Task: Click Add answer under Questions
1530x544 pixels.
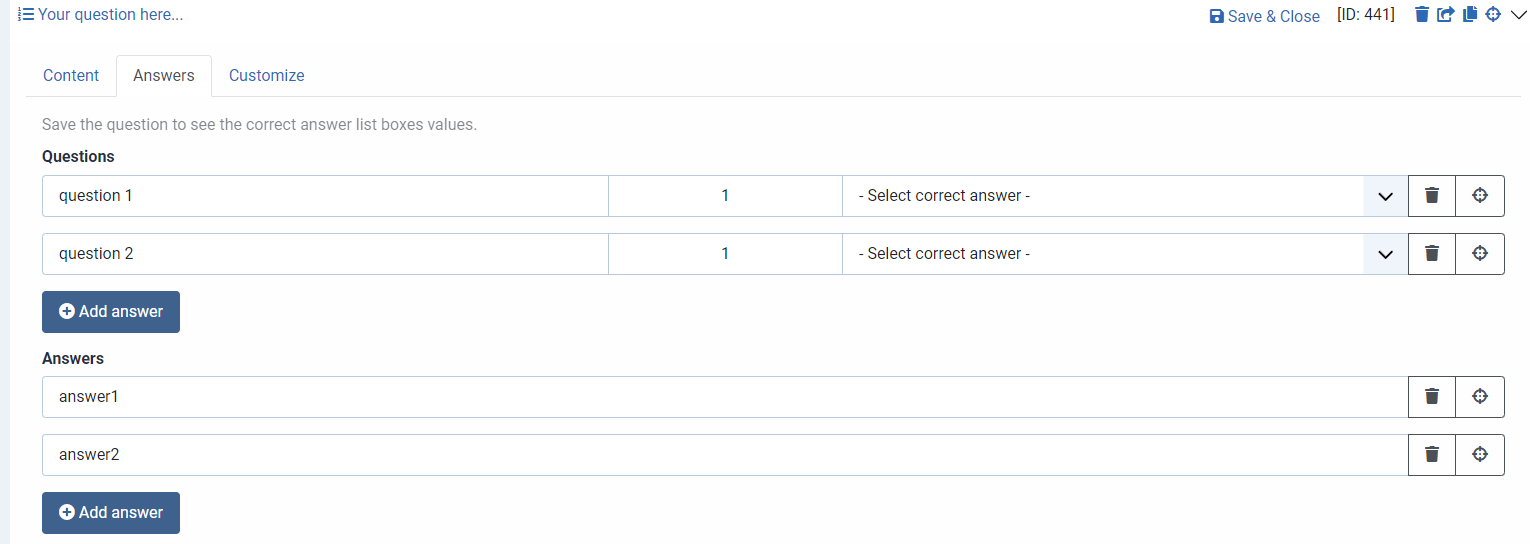Action: [111, 312]
